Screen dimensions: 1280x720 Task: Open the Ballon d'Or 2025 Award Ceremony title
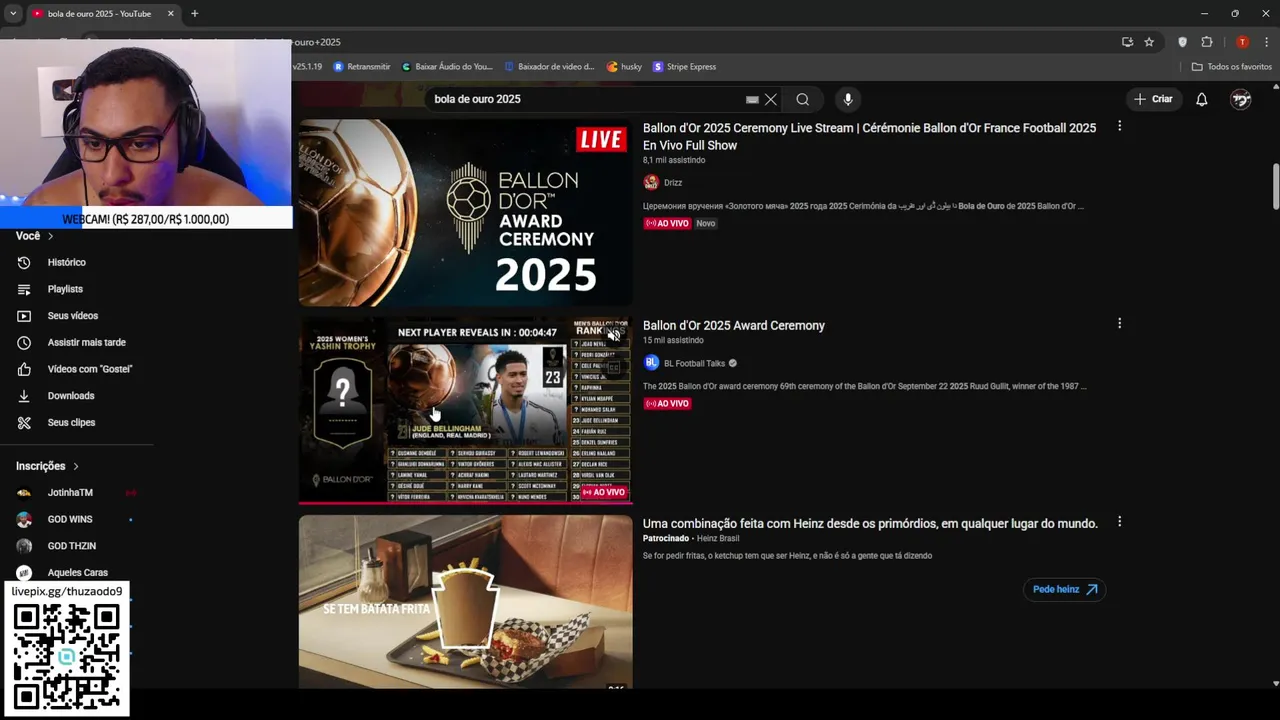pyautogui.click(x=734, y=325)
